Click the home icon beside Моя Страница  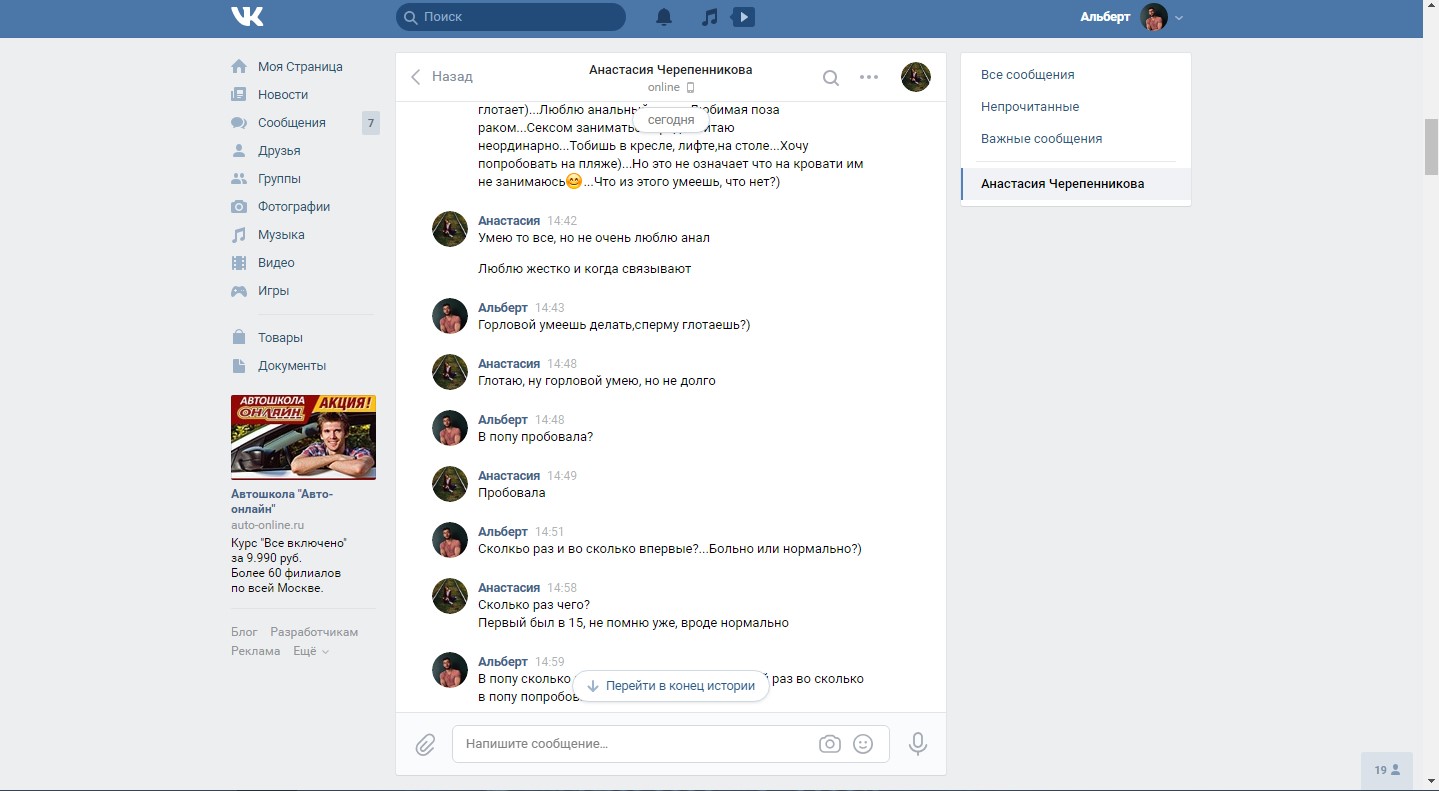pyautogui.click(x=239, y=67)
